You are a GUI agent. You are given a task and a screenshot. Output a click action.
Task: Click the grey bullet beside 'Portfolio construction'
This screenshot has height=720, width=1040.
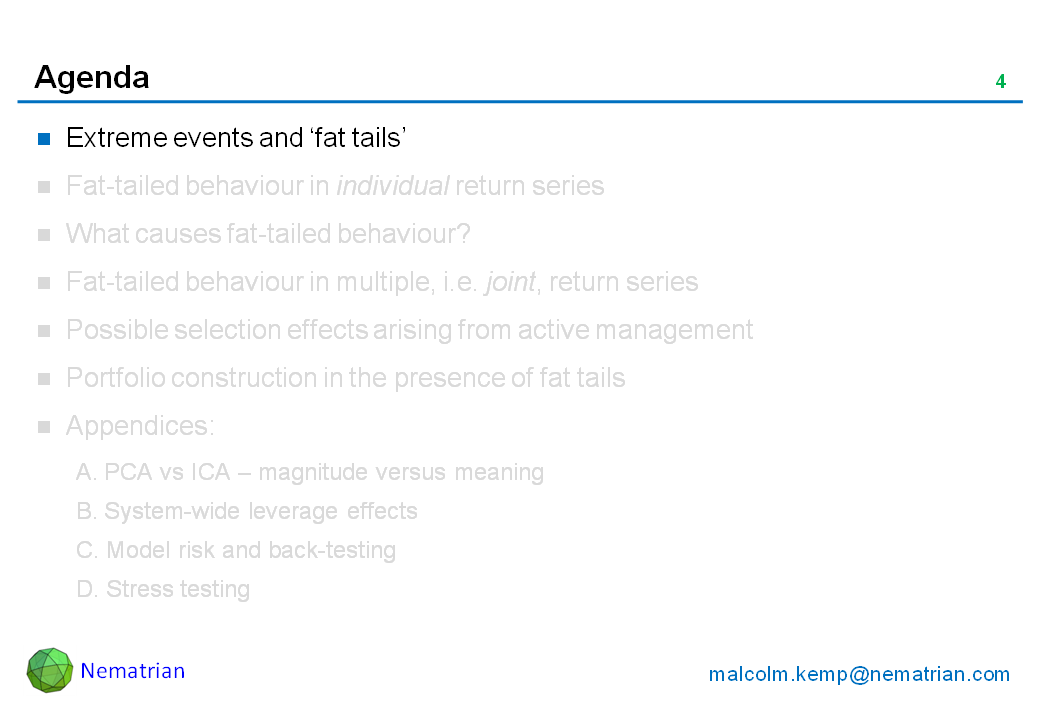click(x=44, y=379)
